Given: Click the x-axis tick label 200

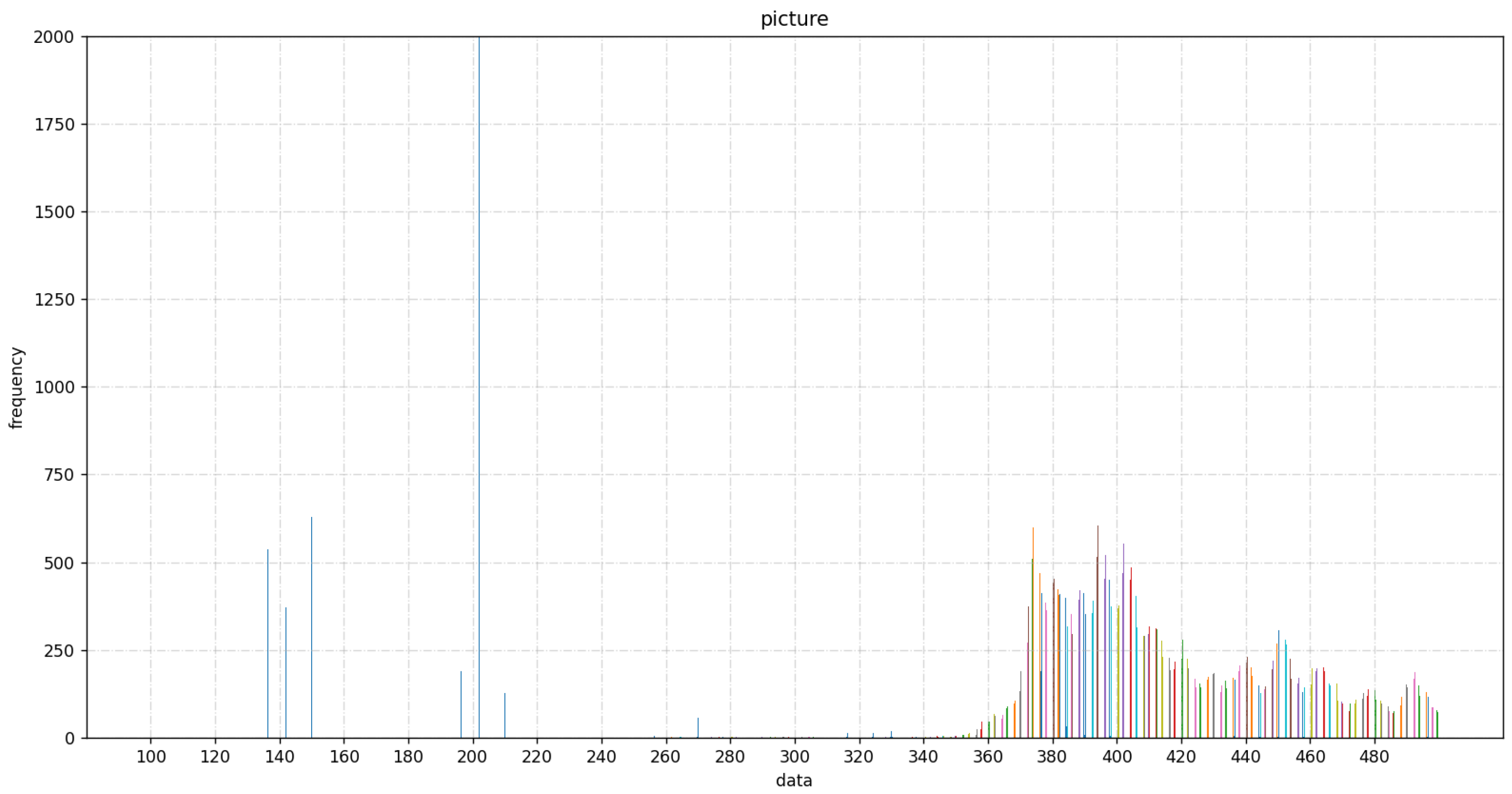Looking at the screenshot, I should coord(472,757).
